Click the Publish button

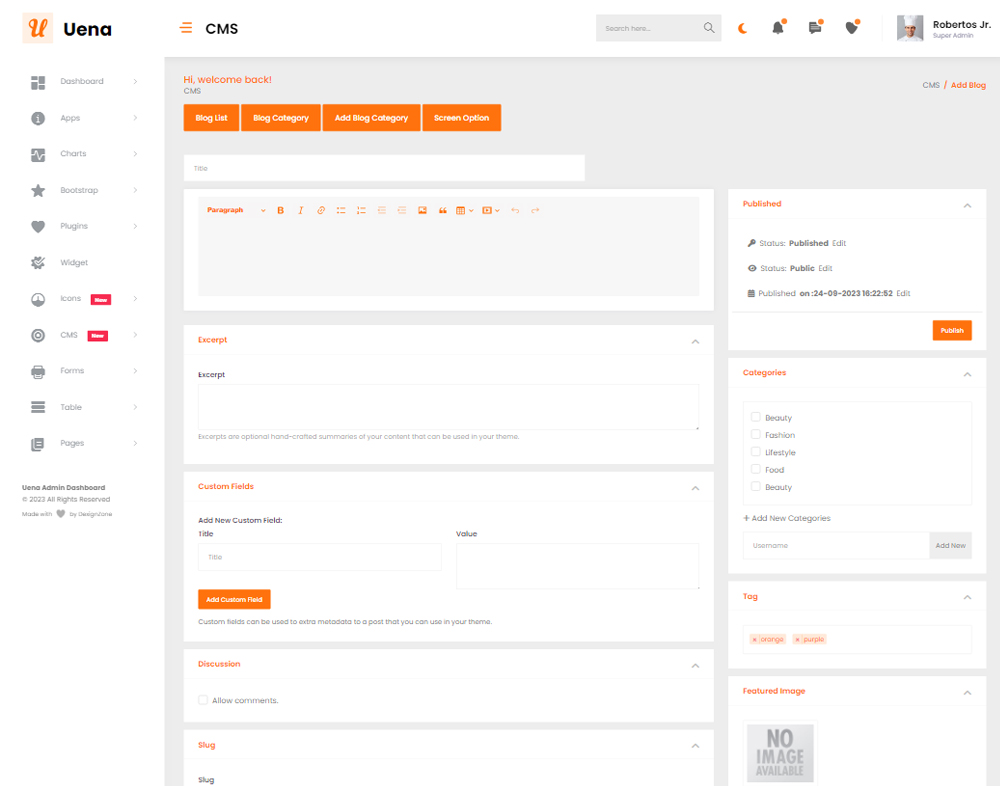[x=951, y=330]
